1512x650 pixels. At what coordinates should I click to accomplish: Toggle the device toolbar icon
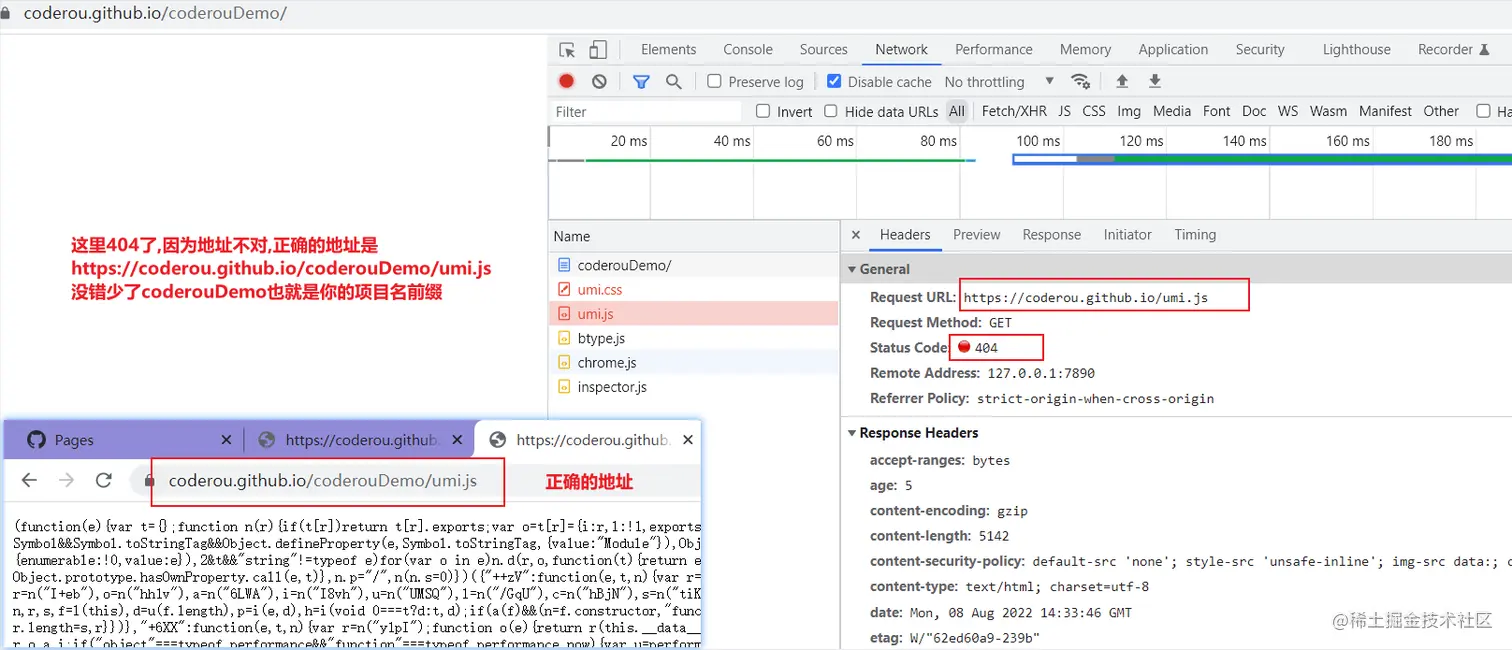598,50
